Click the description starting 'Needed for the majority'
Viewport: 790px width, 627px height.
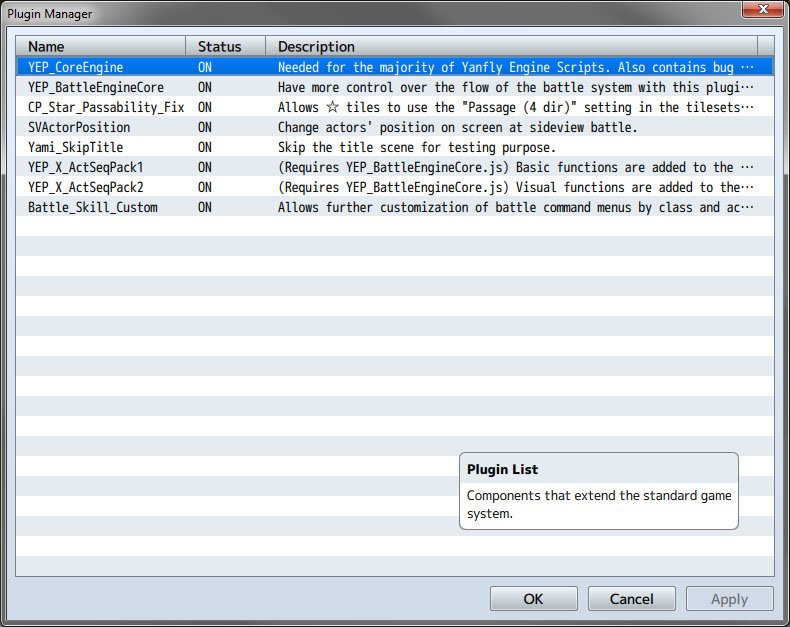[x=516, y=67]
